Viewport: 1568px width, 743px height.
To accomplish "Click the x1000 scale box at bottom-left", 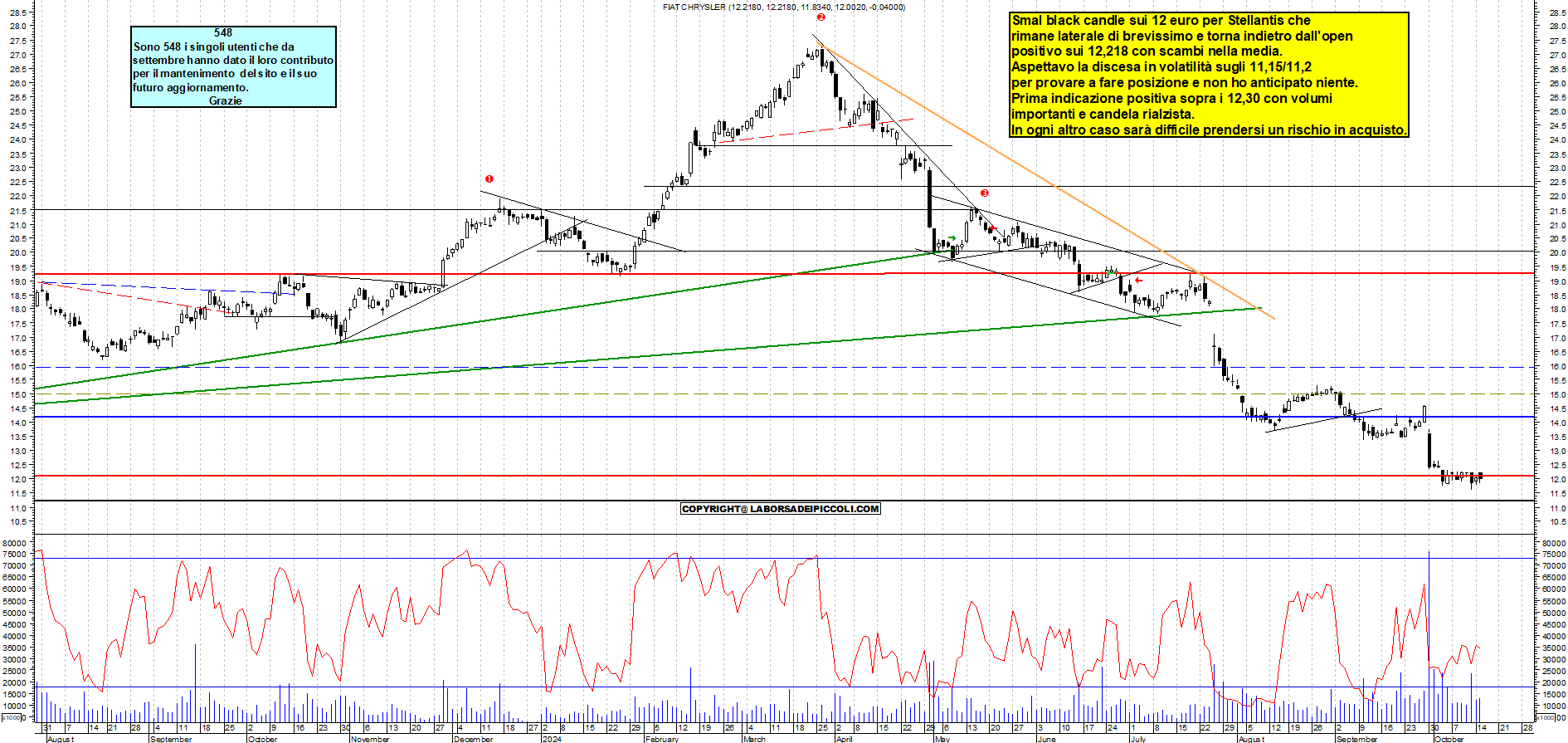I will click(x=12, y=717).
